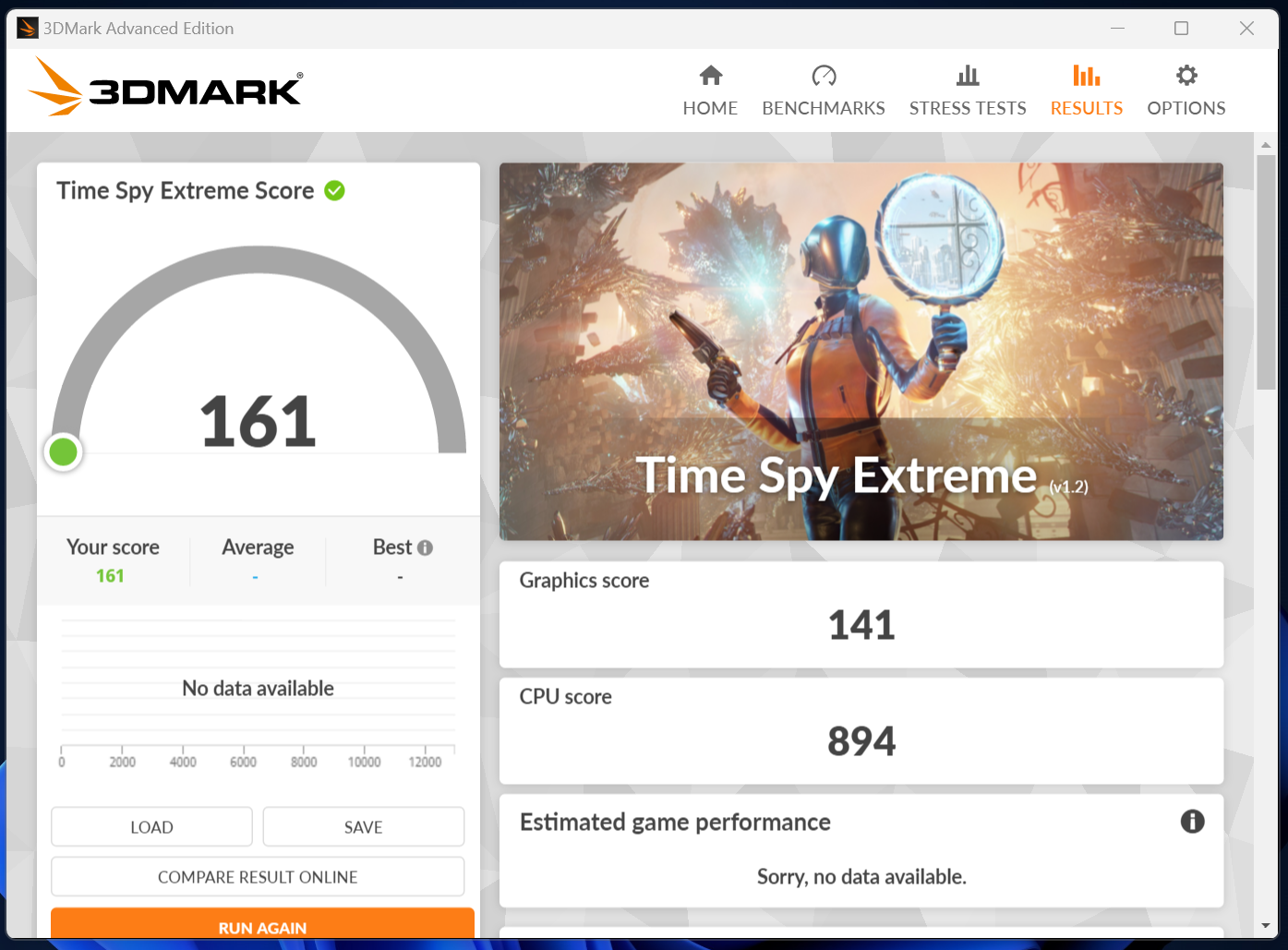Viewport: 1288px width, 950px height.
Task: Switch to the STRESS TESTS tab label
Action: pyautogui.click(x=968, y=108)
